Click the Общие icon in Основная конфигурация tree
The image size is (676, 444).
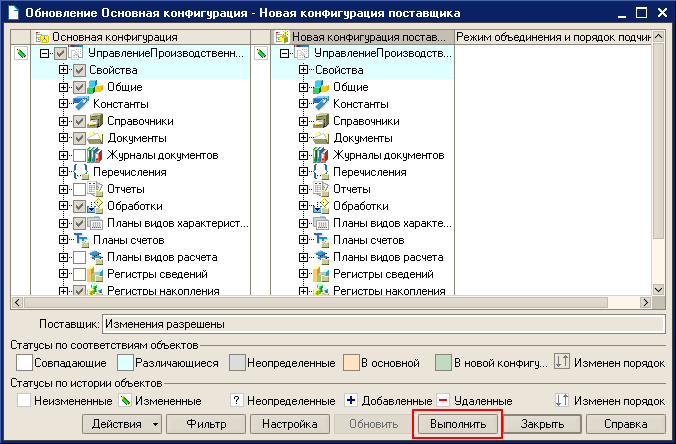tap(95, 87)
